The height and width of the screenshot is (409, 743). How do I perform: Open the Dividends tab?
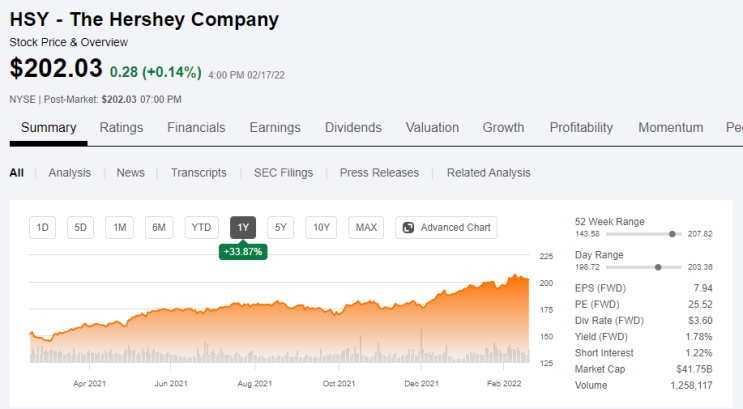353,127
